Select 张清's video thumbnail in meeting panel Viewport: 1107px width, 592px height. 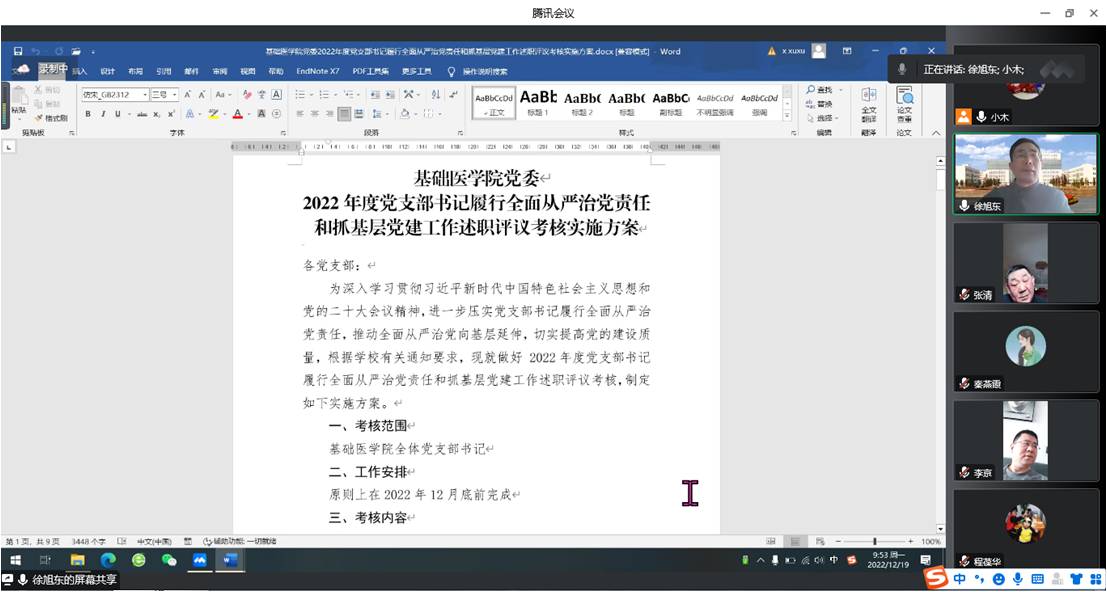(1025, 265)
